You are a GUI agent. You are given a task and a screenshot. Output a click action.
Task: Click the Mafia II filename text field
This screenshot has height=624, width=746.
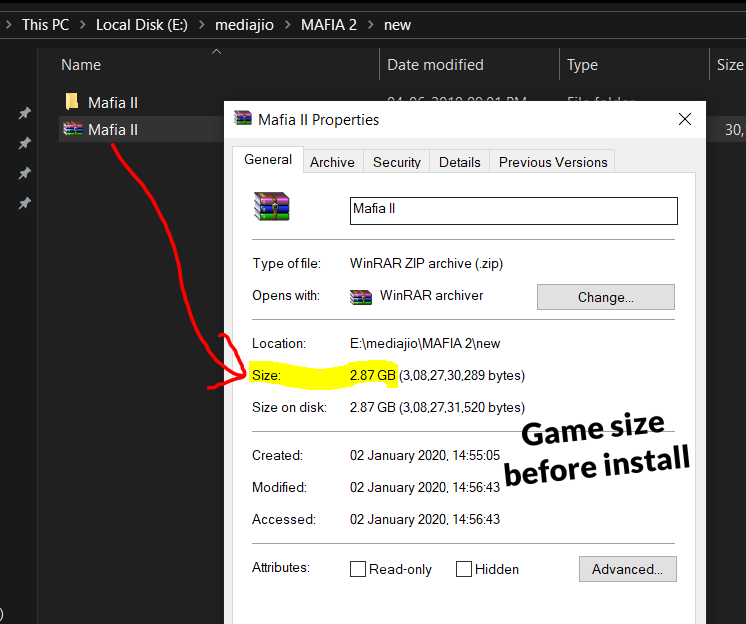pos(513,210)
